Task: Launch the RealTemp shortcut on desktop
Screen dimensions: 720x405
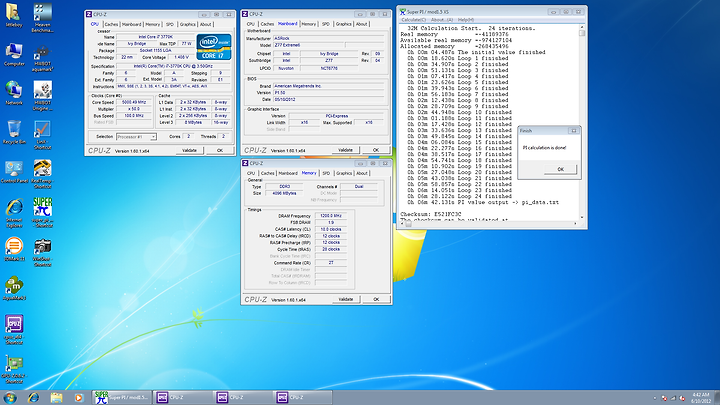Action: coord(42,174)
